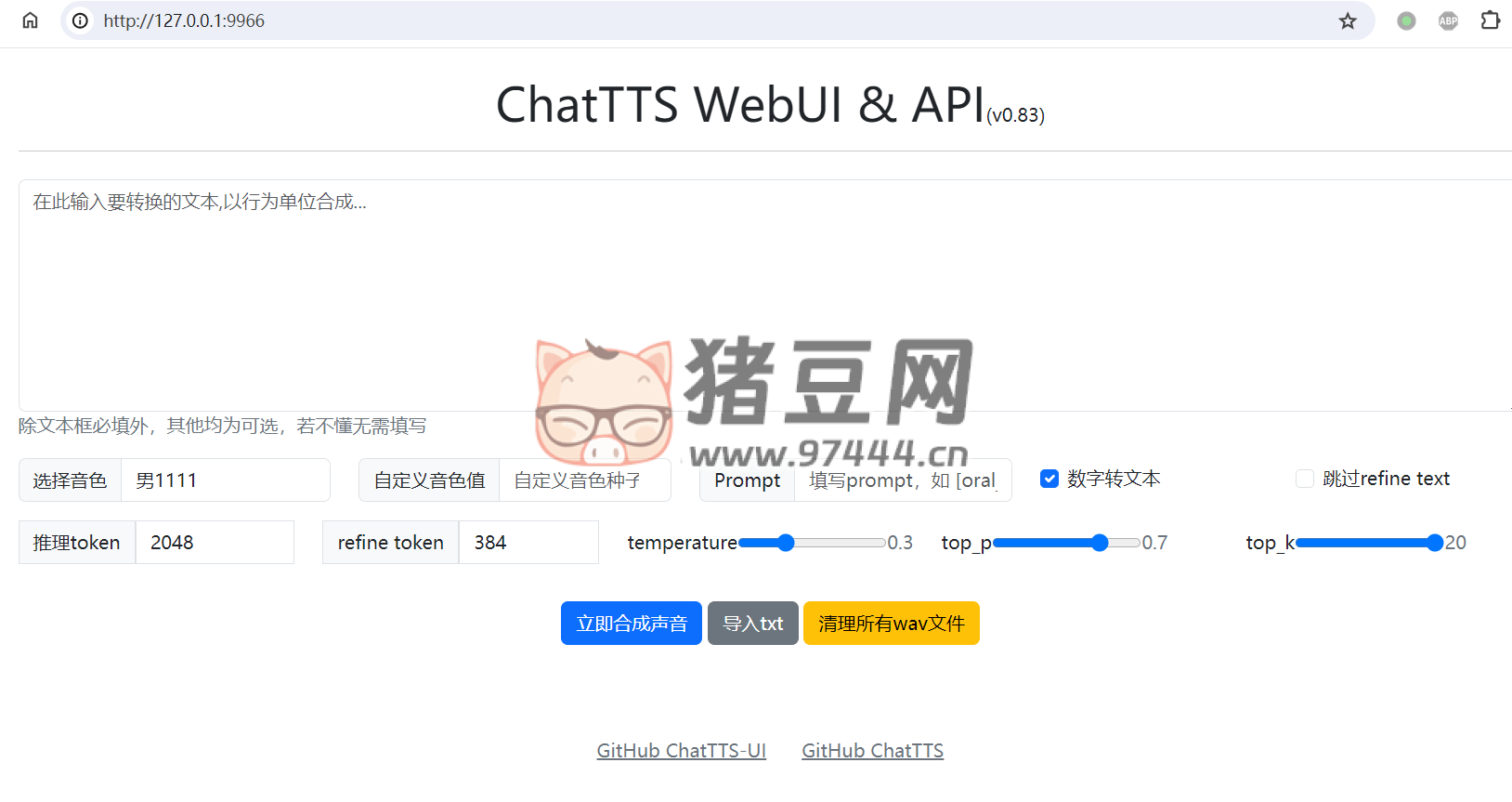Click the temperature slider handle
1512x802 pixels.
(786, 543)
